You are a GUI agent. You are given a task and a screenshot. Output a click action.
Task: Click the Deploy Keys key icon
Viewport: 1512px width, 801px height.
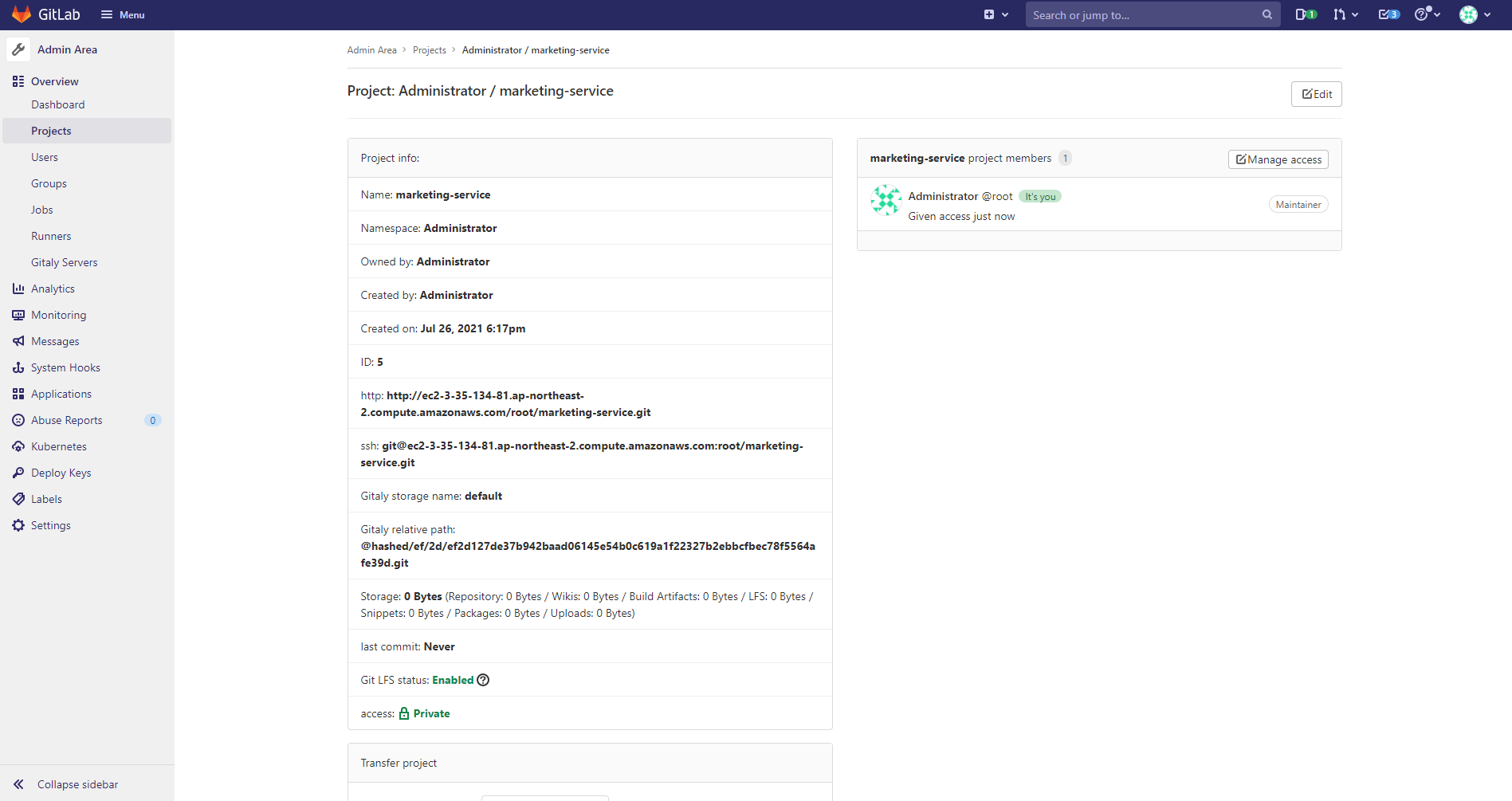[18, 473]
